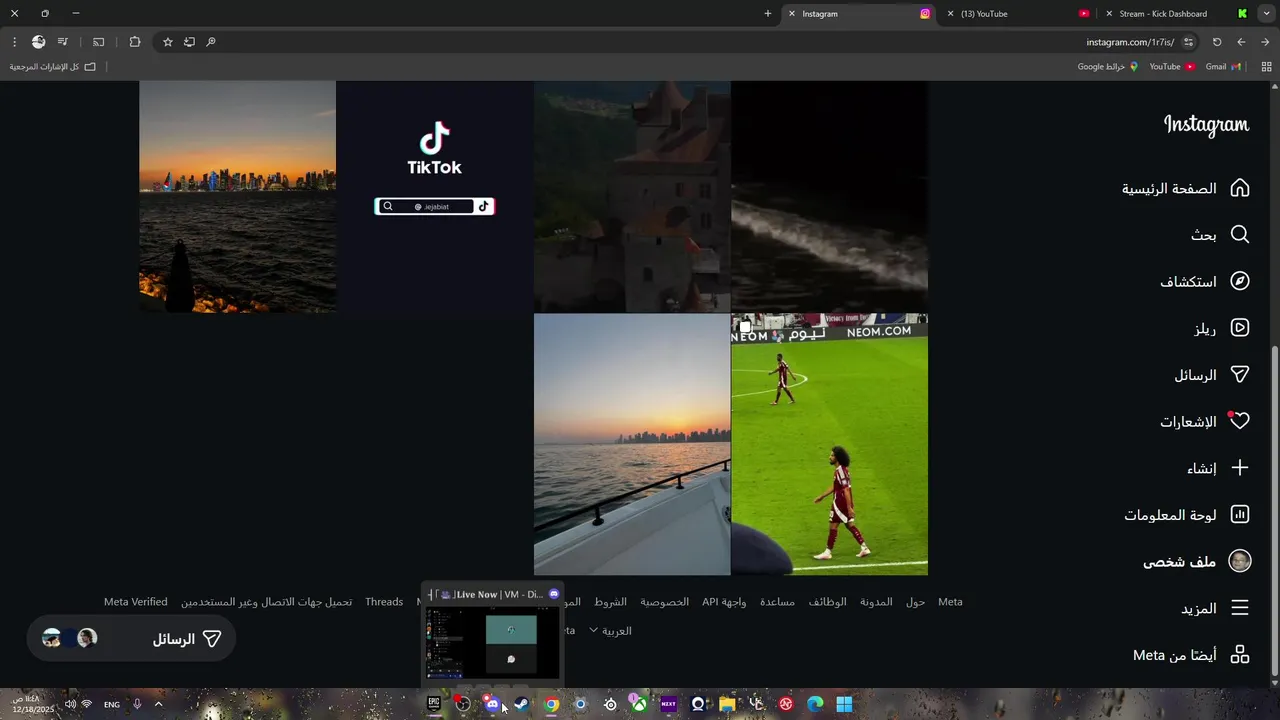Viewport: 1280px width, 720px height.
Task: Open the Meta footer link
Action: [x=950, y=602]
